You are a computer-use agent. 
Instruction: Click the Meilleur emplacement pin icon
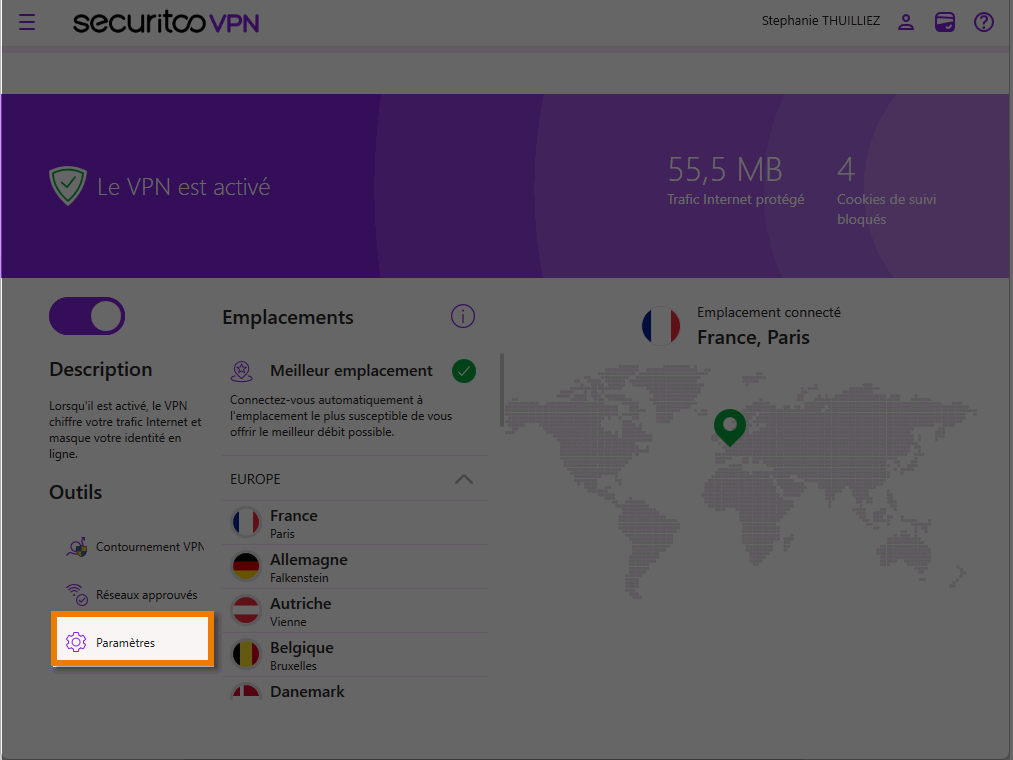(x=242, y=371)
